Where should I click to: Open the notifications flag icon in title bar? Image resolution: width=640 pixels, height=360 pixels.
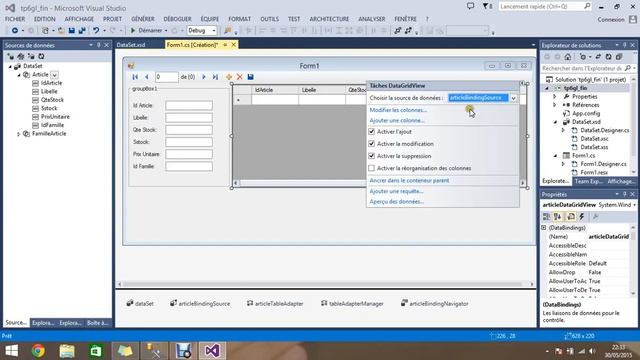click(487, 6)
